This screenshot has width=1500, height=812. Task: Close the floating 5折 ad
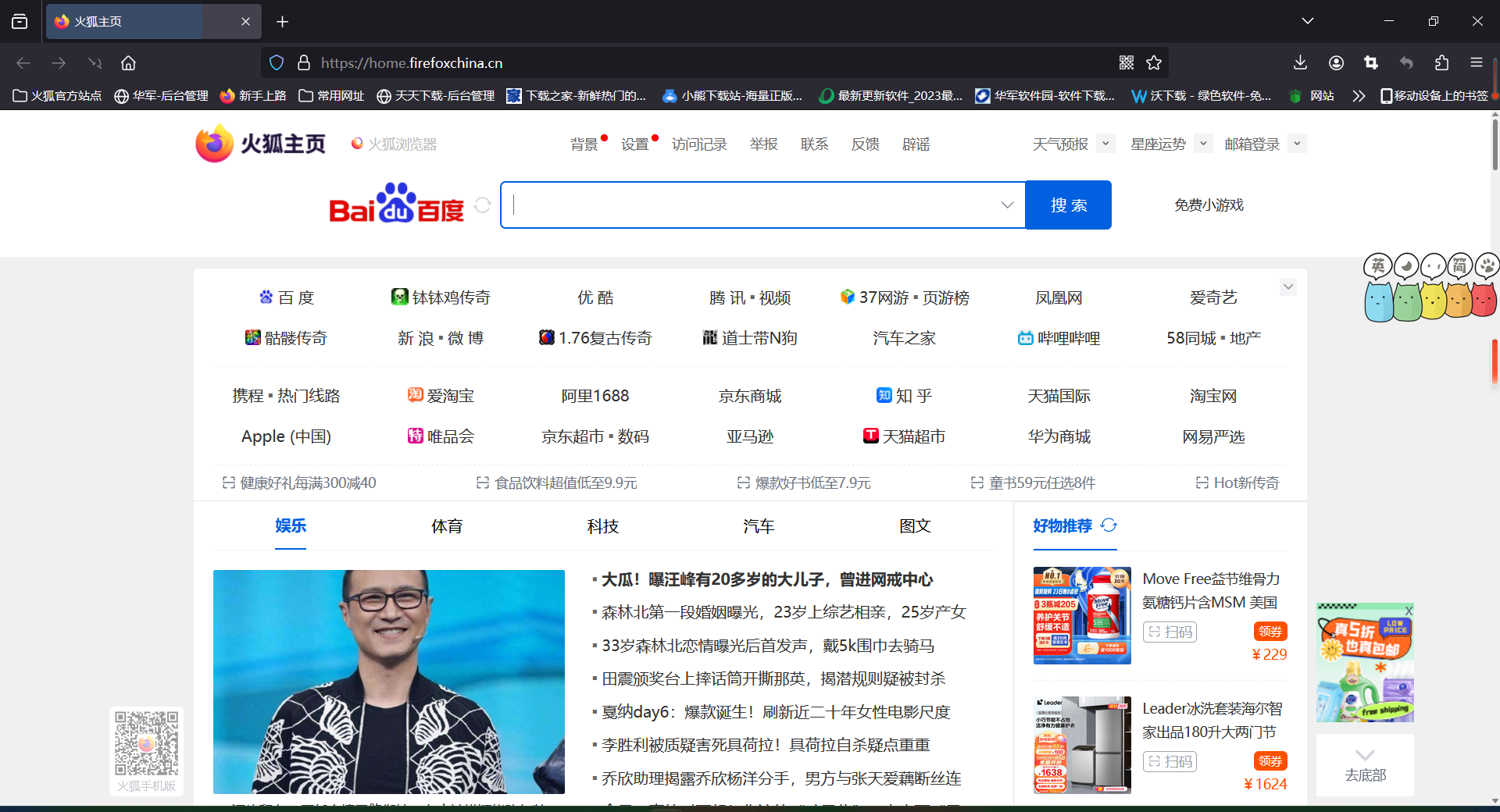coord(1409,611)
